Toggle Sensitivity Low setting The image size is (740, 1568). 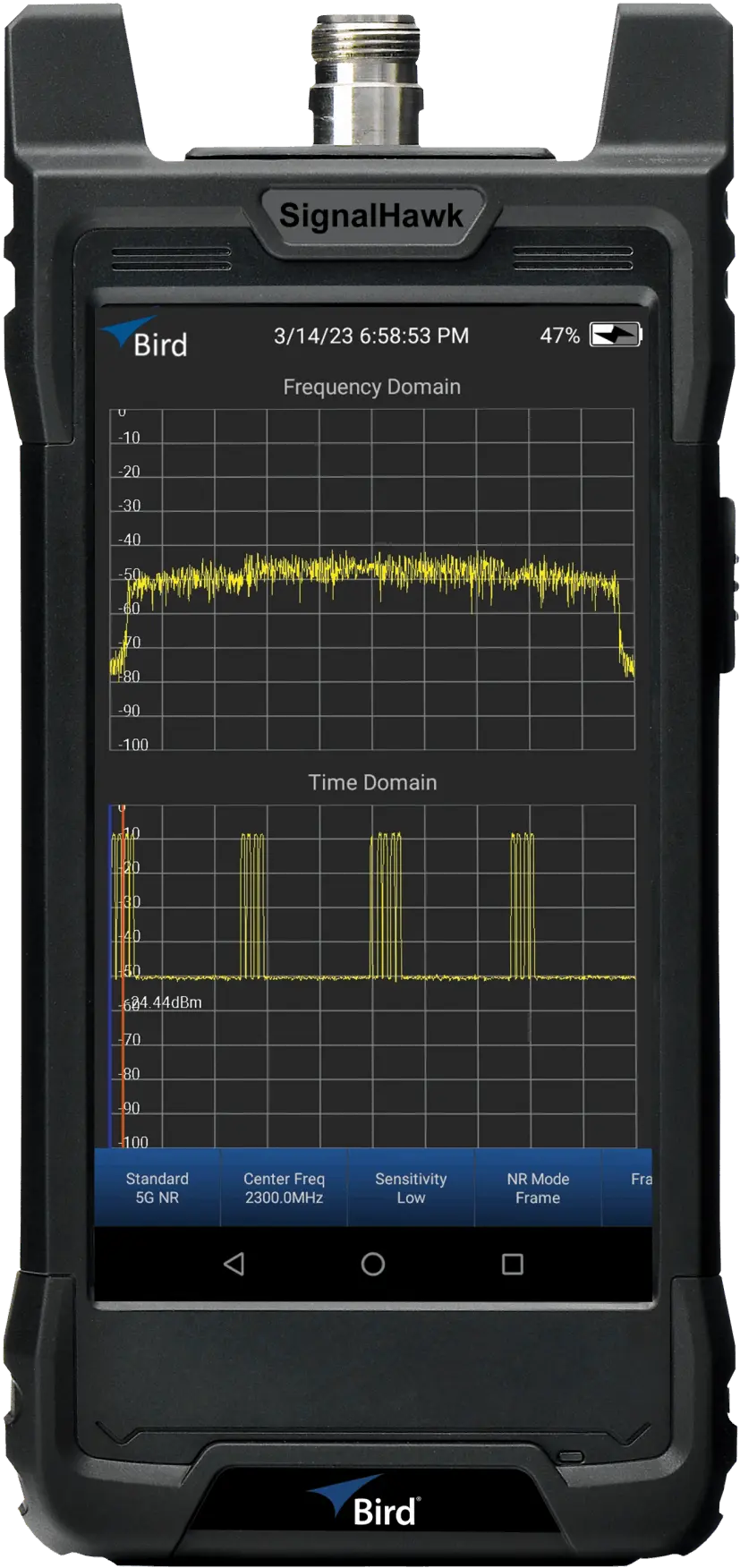click(411, 1188)
